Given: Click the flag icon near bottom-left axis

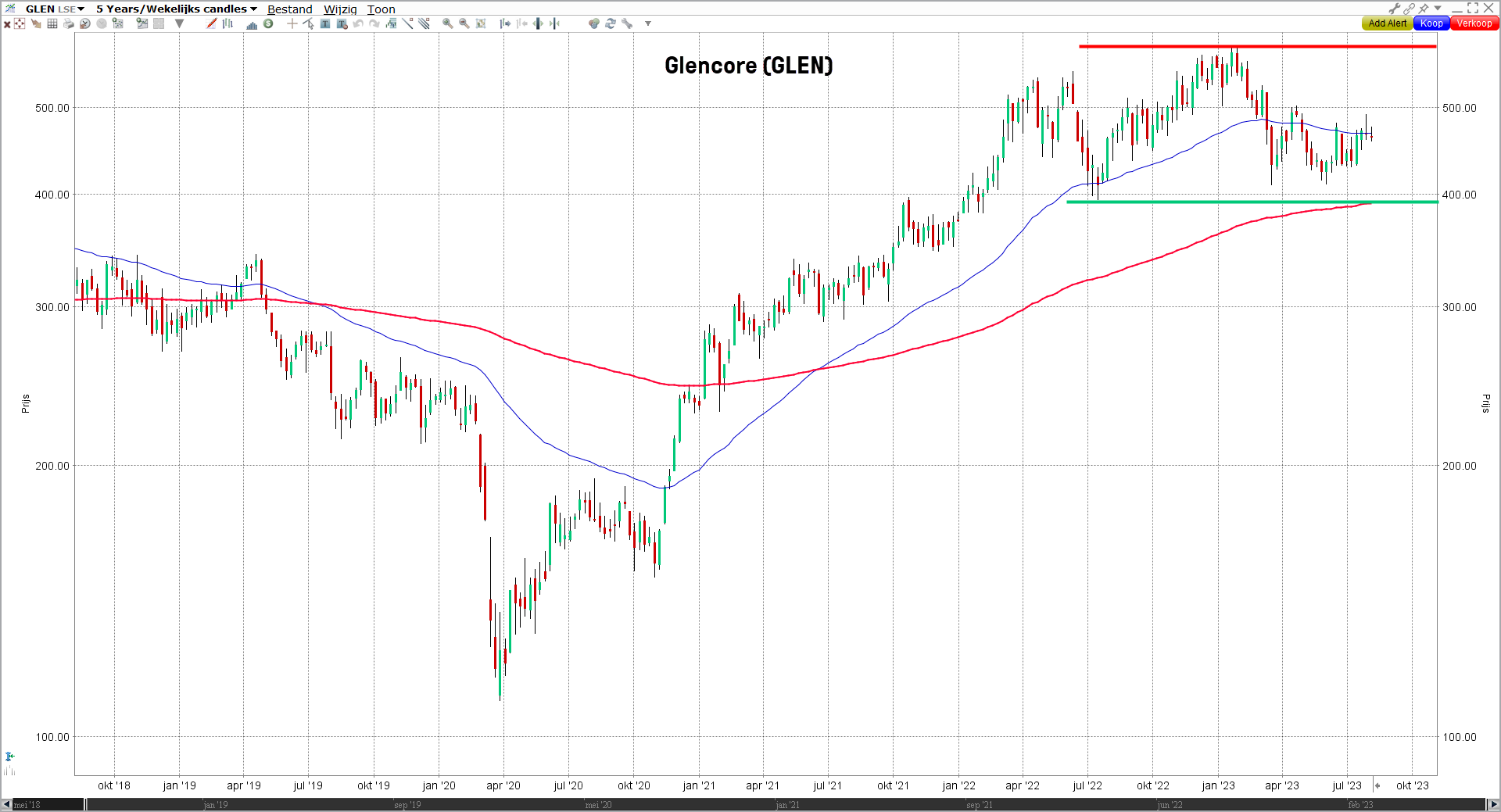Looking at the screenshot, I should (9, 757).
